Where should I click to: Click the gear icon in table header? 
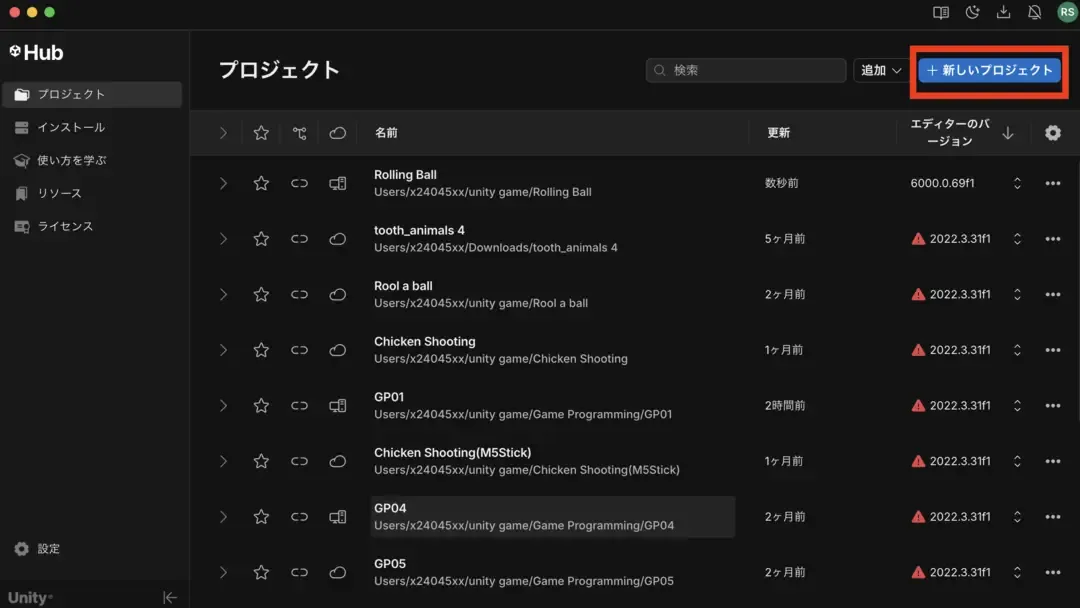(x=1052, y=133)
